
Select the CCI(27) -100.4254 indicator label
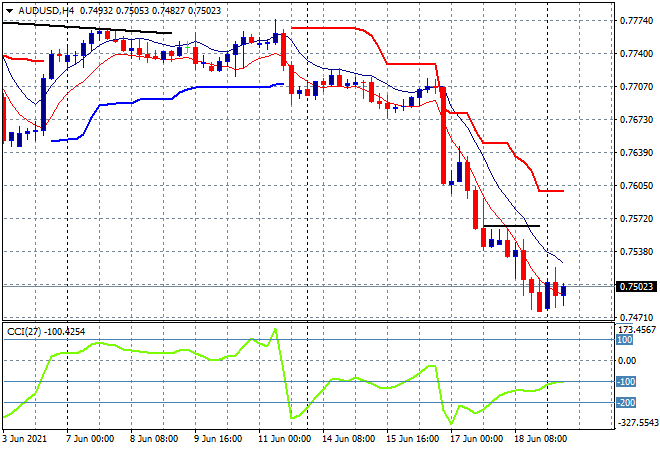pos(46,332)
